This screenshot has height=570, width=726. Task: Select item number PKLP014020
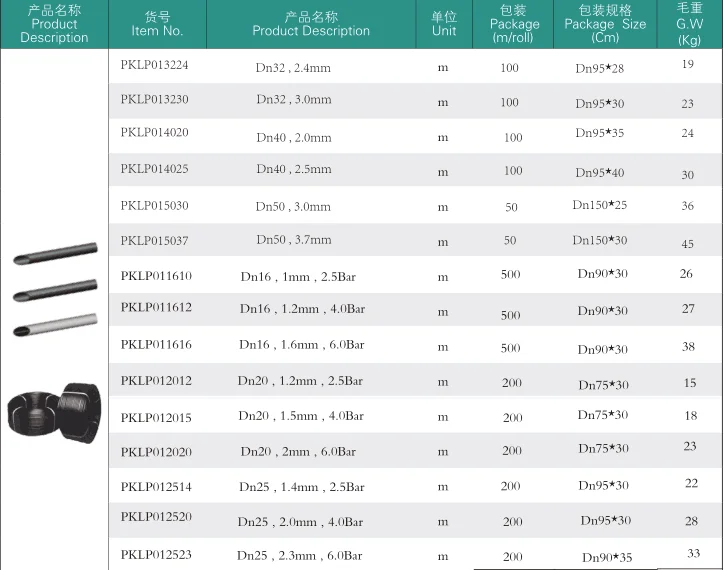click(x=154, y=132)
